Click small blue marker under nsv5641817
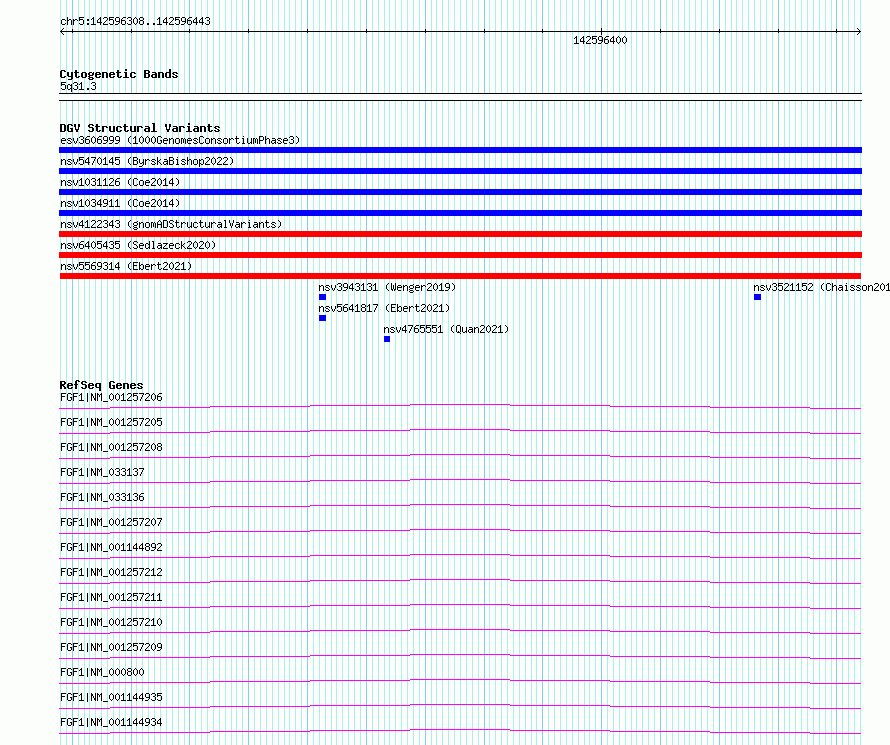The height and width of the screenshot is (745, 890). [322, 318]
